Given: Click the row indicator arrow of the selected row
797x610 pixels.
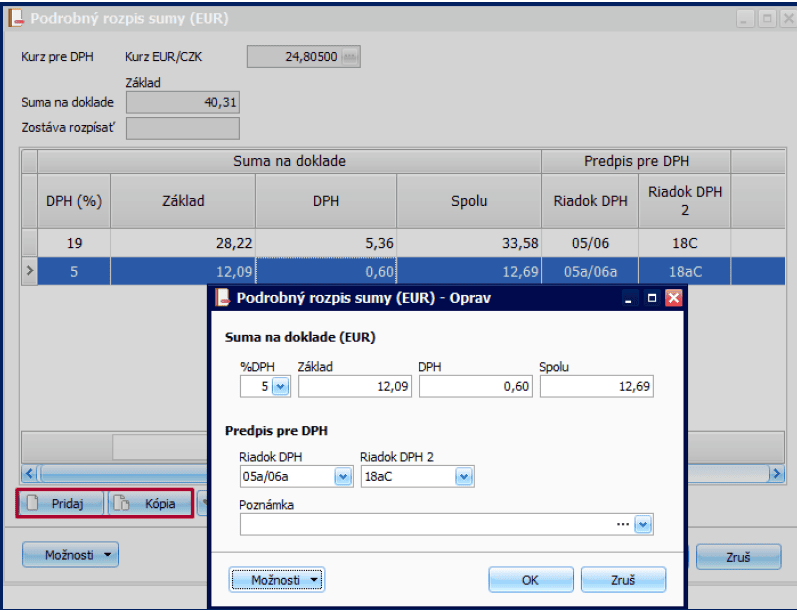Looking at the screenshot, I should tap(29, 271).
